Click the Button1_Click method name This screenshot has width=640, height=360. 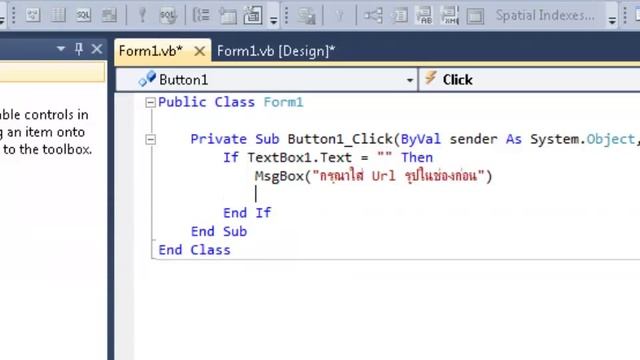pos(340,139)
